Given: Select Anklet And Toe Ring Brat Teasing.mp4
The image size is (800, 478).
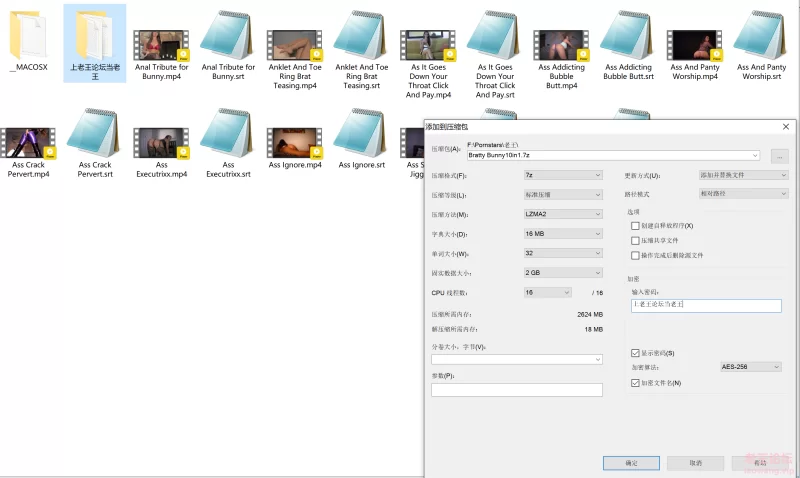Looking at the screenshot, I should click(x=295, y=46).
